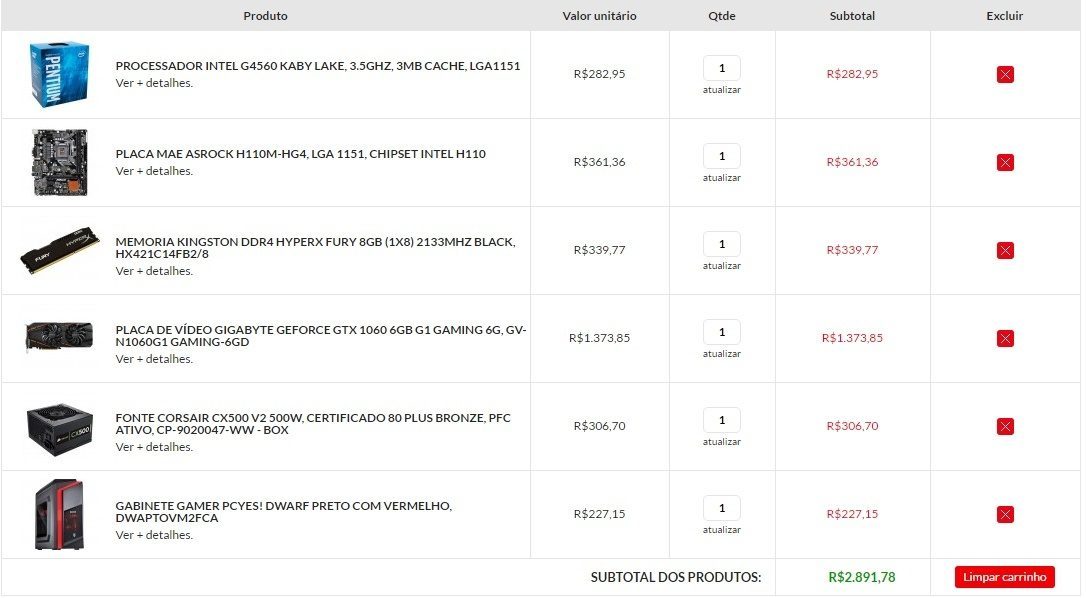The width and height of the screenshot is (1086, 598).
Task: Remove the Corsair CX500 power supply item
Action: (1005, 426)
